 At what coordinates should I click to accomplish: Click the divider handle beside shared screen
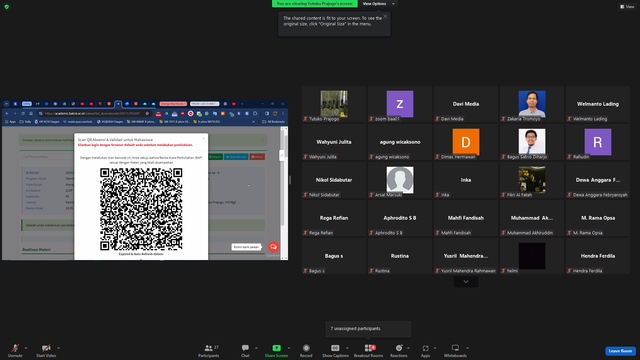click(290, 180)
